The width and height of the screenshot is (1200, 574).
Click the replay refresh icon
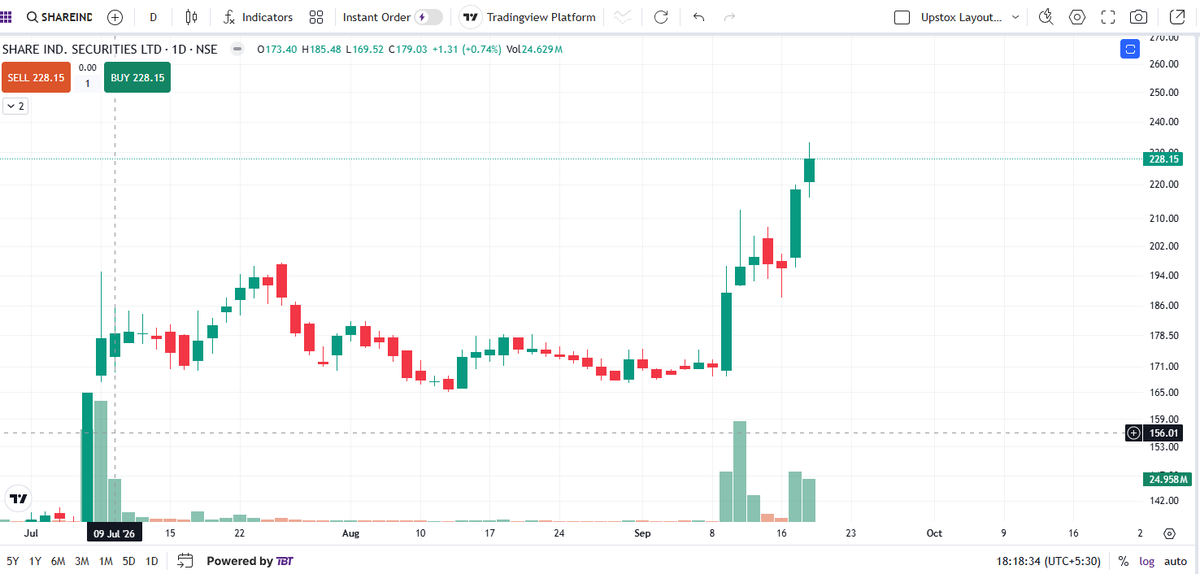(660, 17)
